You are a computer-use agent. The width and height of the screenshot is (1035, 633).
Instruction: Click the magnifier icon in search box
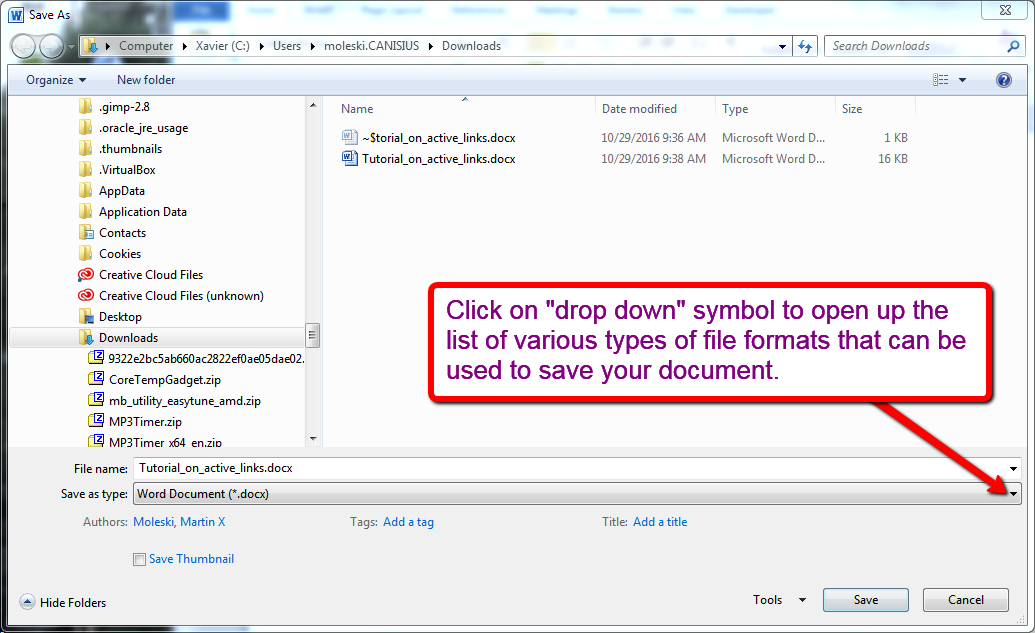click(x=1013, y=46)
